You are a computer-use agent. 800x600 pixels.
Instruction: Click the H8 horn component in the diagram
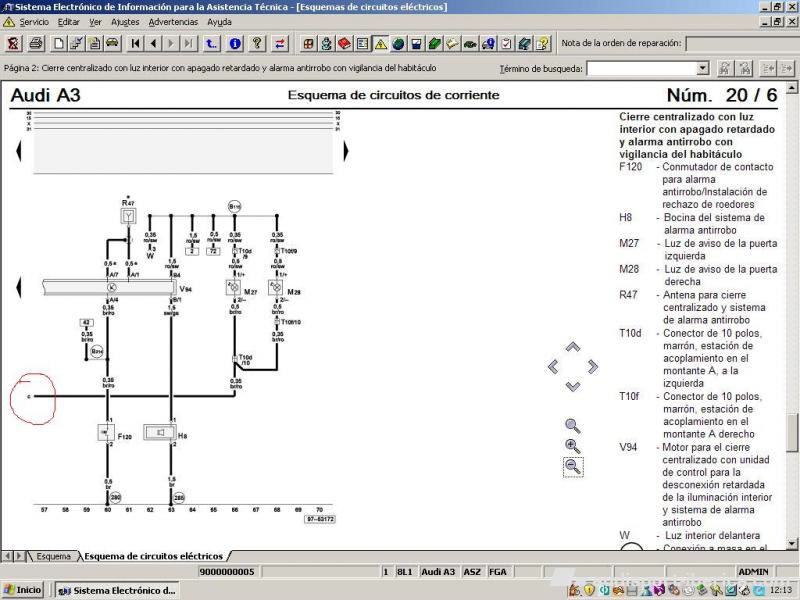[160, 433]
